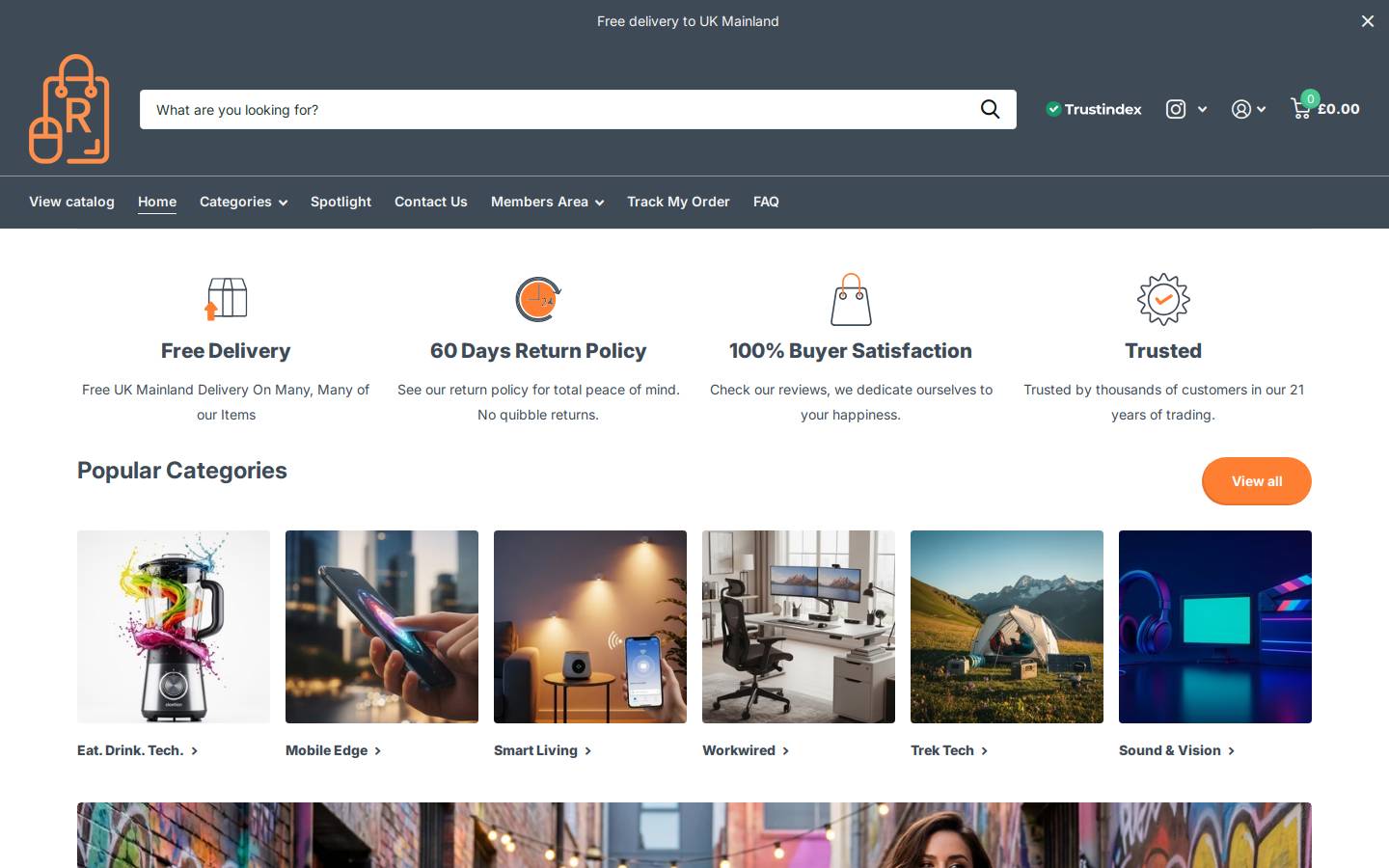Viewport: 1389px width, 868px height.
Task: Click the 60 Days Return clock icon
Action: (x=538, y=299)
